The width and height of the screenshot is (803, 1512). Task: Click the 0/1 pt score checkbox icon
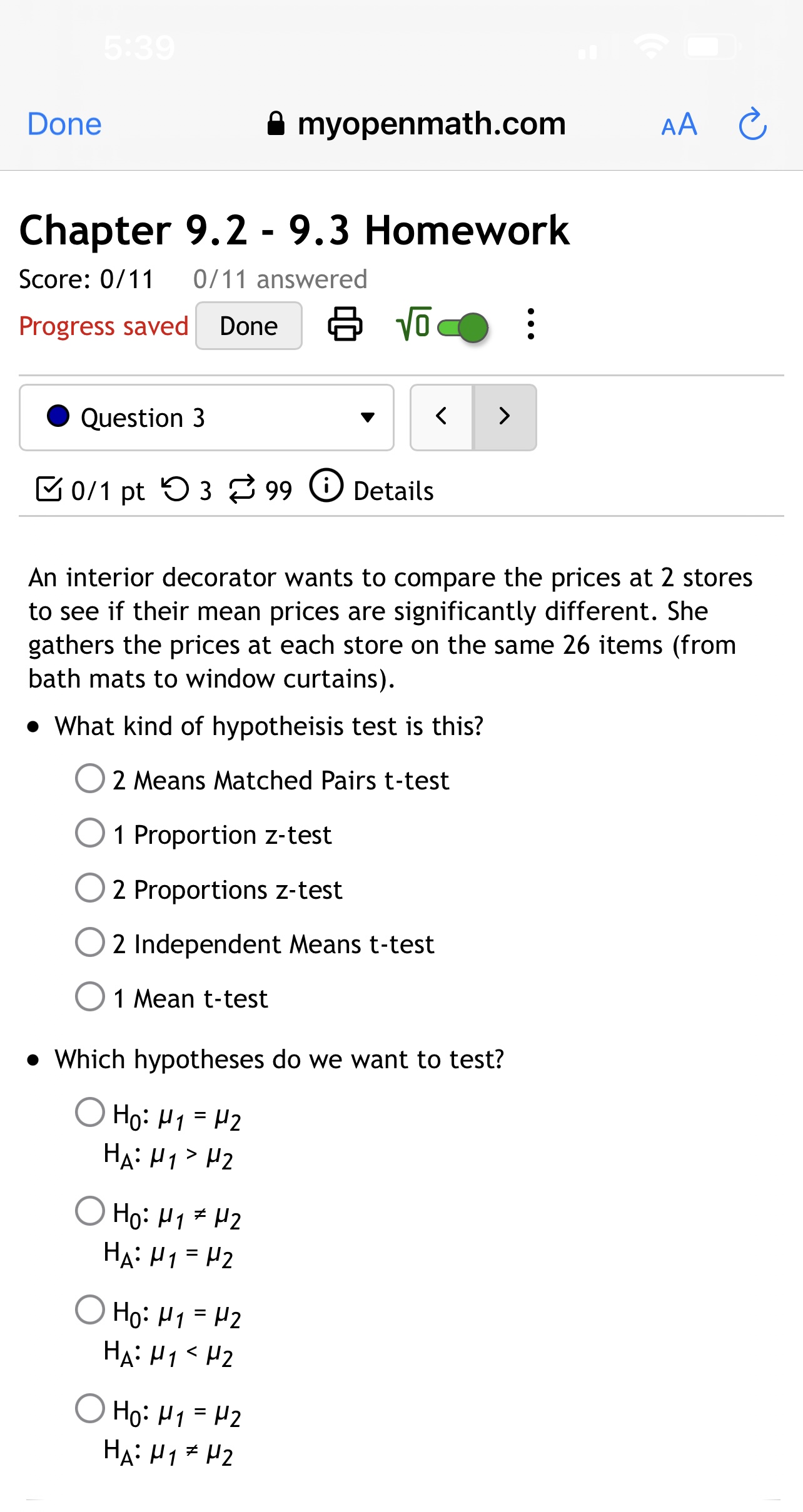49,489
